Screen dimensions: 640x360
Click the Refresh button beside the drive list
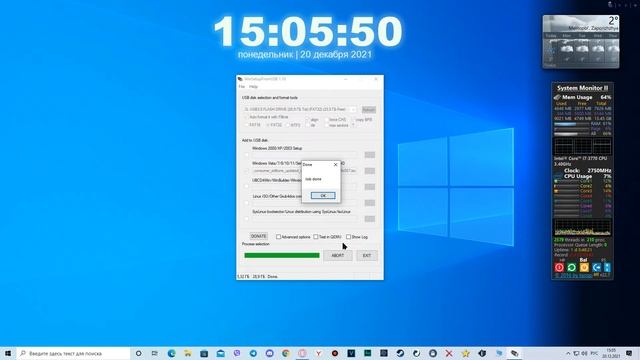coord(369,110)
